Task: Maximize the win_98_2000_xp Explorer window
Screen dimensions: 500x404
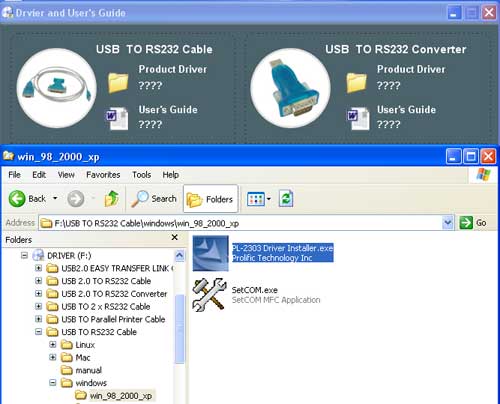Action: point(471,156)
